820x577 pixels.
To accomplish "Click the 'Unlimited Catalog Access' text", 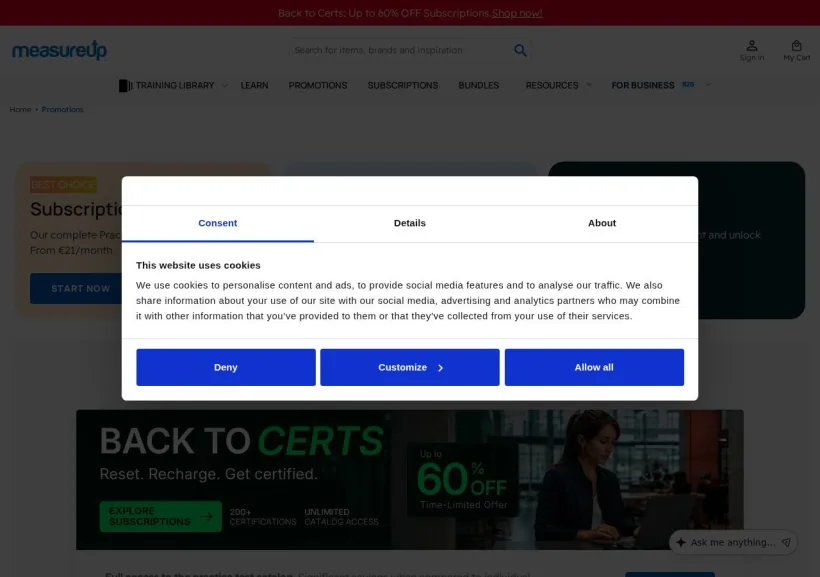I will pyautogui.click(x=341, y=517).
